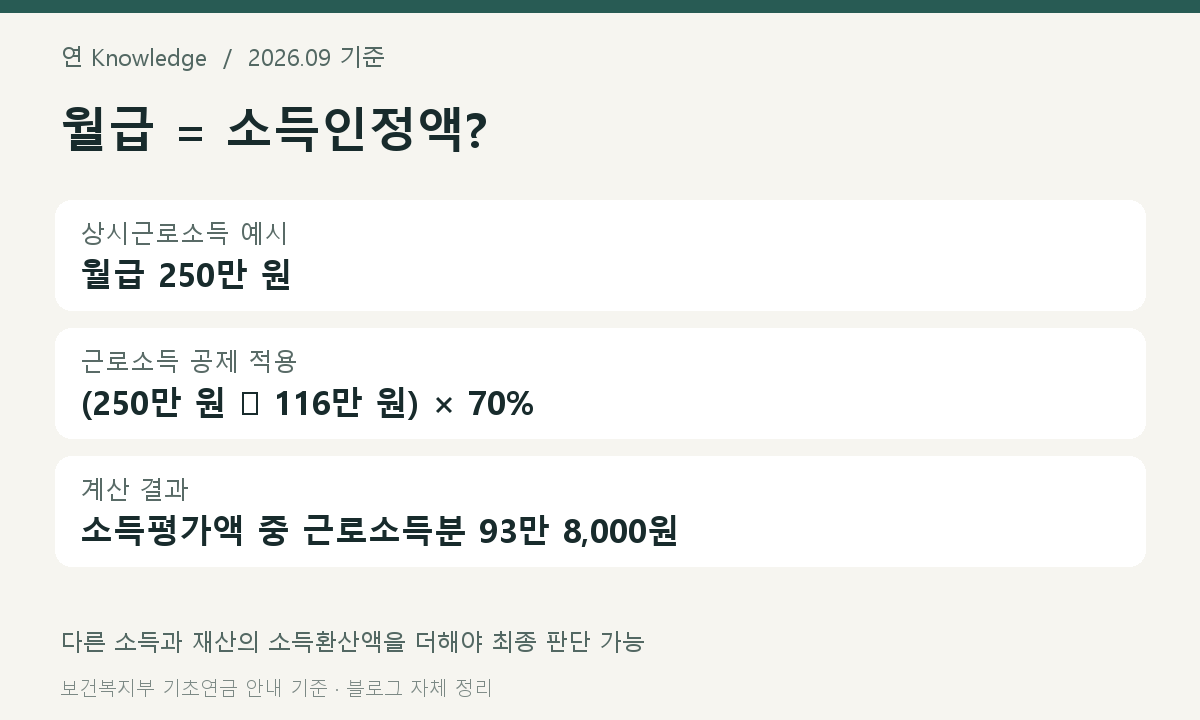This screenshot has width=1200, height=720.
Task: Click the '연 Knowledge' brand label
Action: (134, 58)
